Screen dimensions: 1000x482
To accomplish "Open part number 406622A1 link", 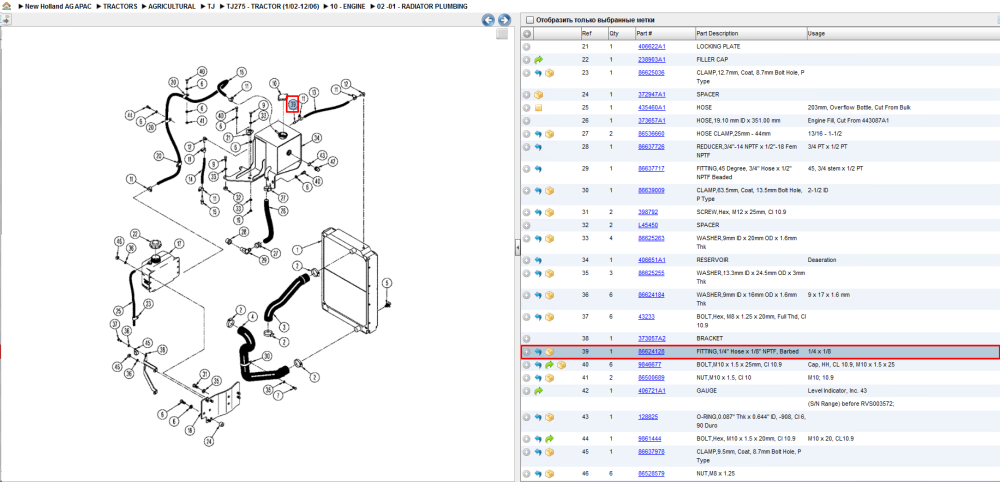I will pos(651,47).
